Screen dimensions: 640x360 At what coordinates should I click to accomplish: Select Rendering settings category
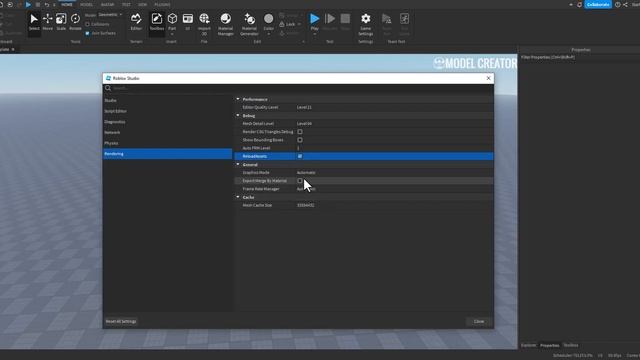click(x=167, y=154)
